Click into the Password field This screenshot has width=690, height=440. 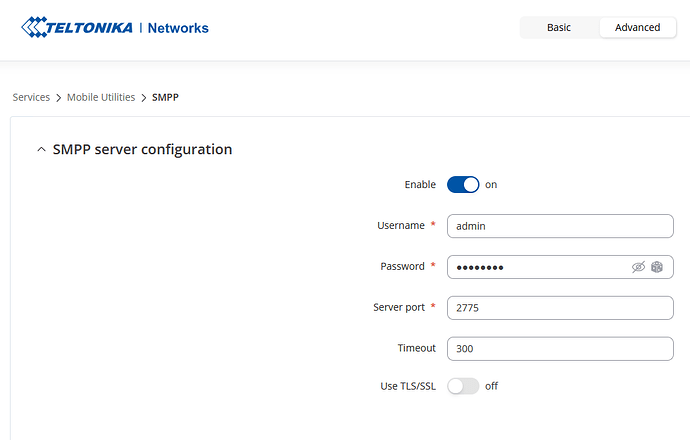coord(535,267)
